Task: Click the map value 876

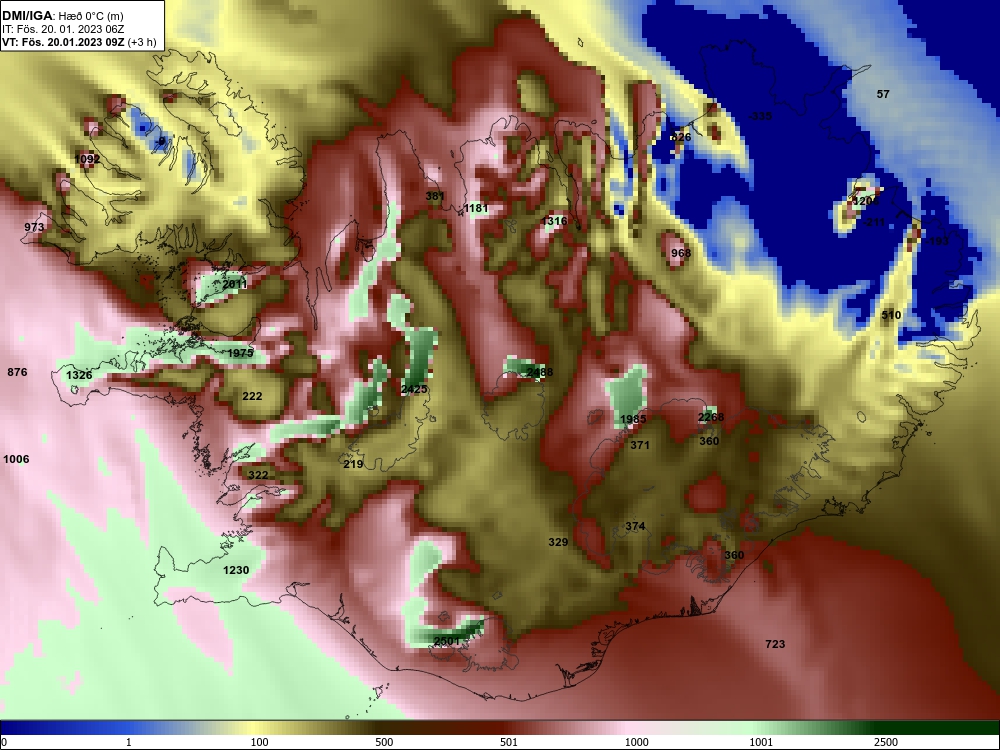Action: point(17,372)
